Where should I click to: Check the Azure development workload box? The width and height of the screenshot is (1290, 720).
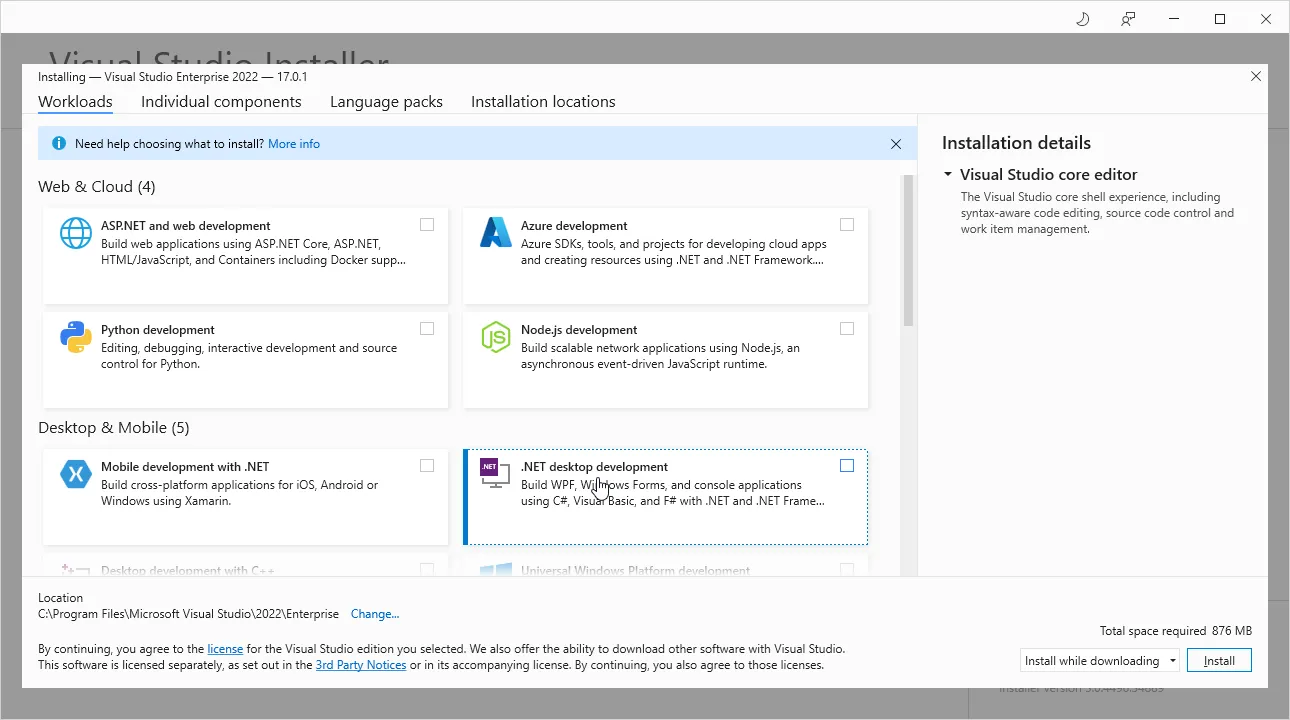(847, 225)
